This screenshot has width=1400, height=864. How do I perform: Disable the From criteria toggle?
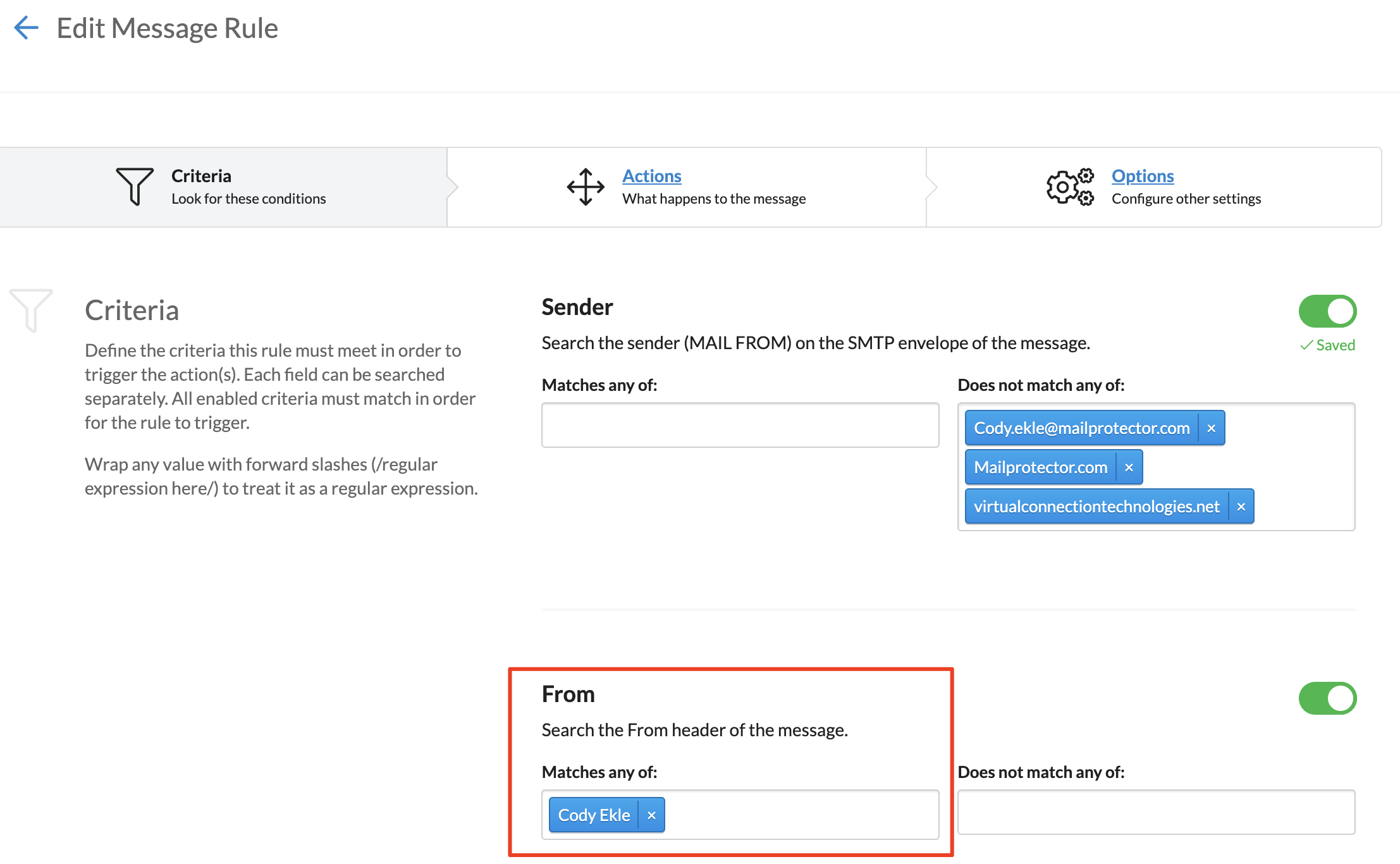point(1327,698)
